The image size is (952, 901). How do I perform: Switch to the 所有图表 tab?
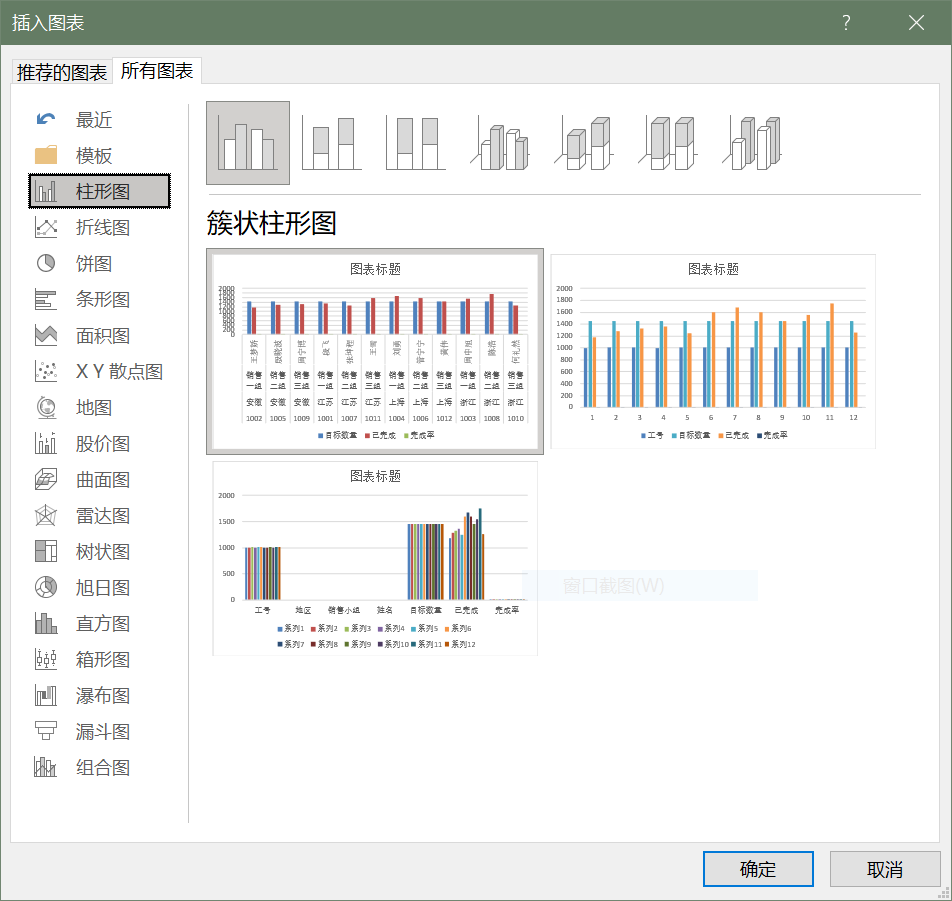point(157,71)
